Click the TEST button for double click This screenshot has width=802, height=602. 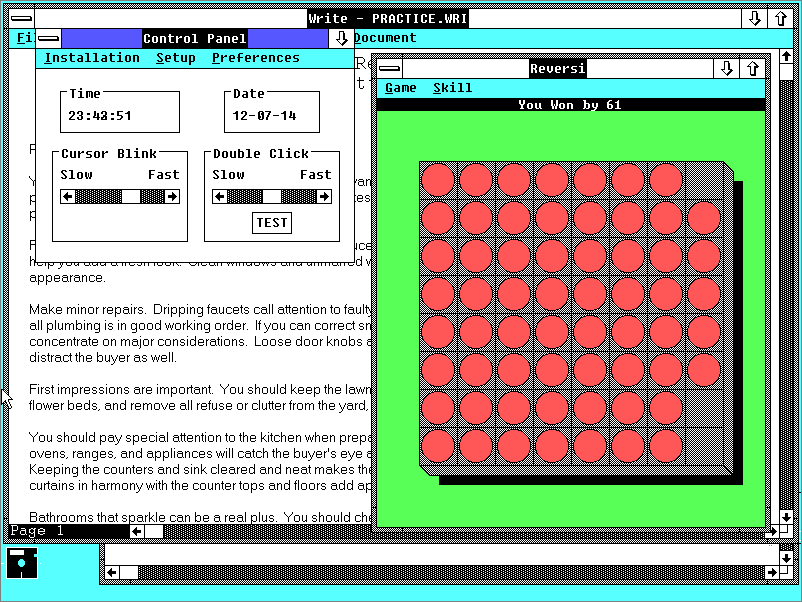click(x=272, y=223)
